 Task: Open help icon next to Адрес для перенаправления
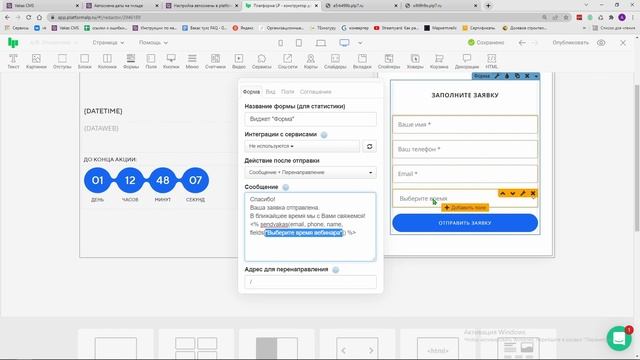click(x=336, y=269)
